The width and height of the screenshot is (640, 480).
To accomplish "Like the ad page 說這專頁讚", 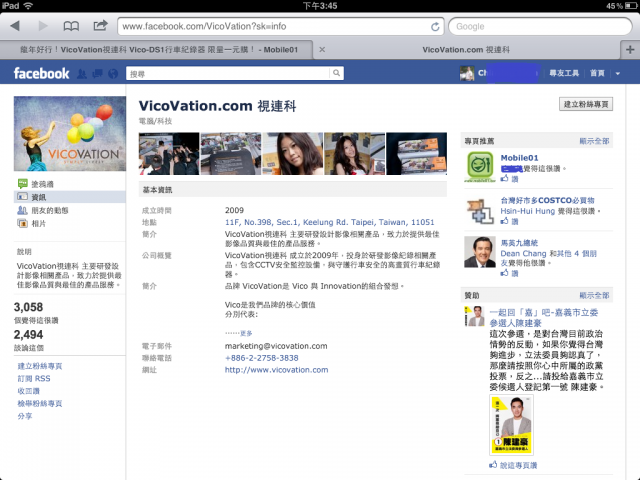I will pos(513,465).
